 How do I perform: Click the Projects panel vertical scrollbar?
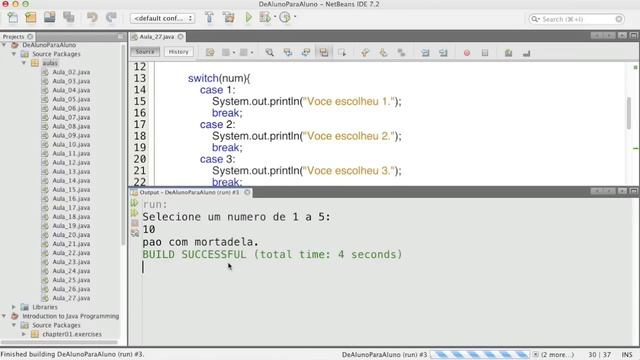pos(123,144)
